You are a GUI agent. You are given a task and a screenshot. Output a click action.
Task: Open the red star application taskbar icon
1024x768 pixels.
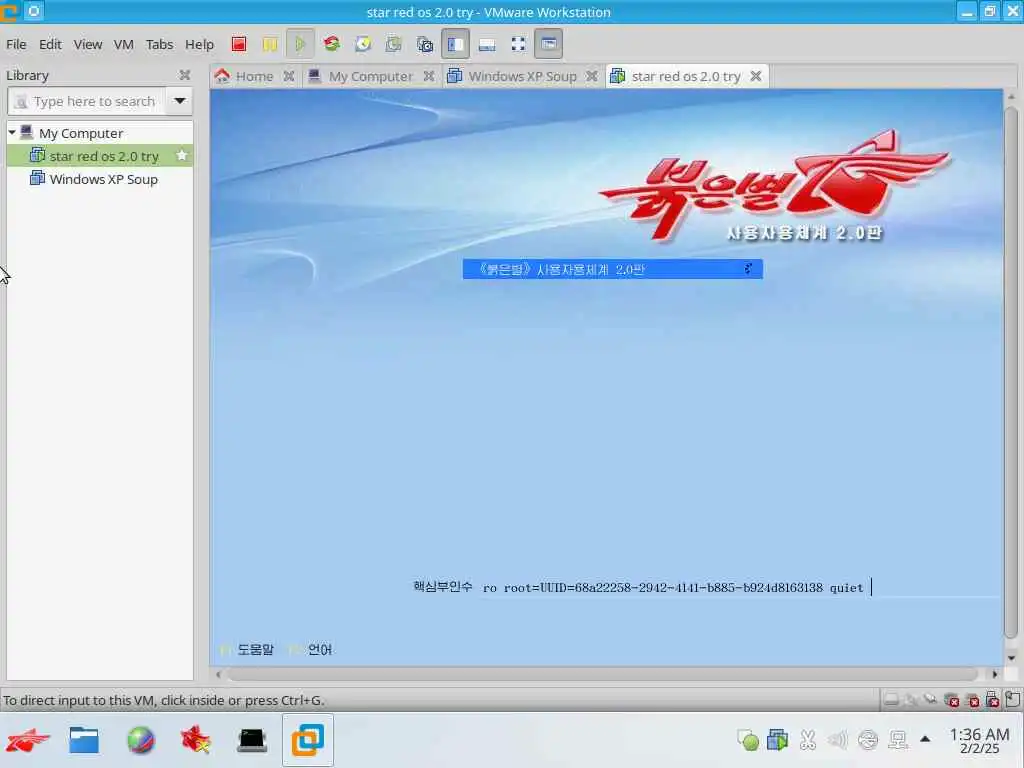coord(196,740)
